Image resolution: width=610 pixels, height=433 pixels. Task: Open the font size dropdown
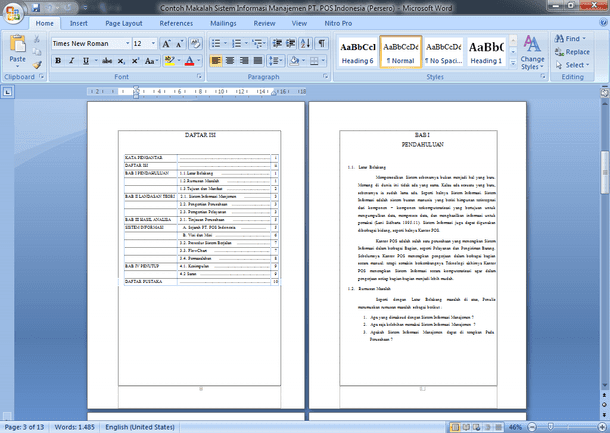[153, 44]
